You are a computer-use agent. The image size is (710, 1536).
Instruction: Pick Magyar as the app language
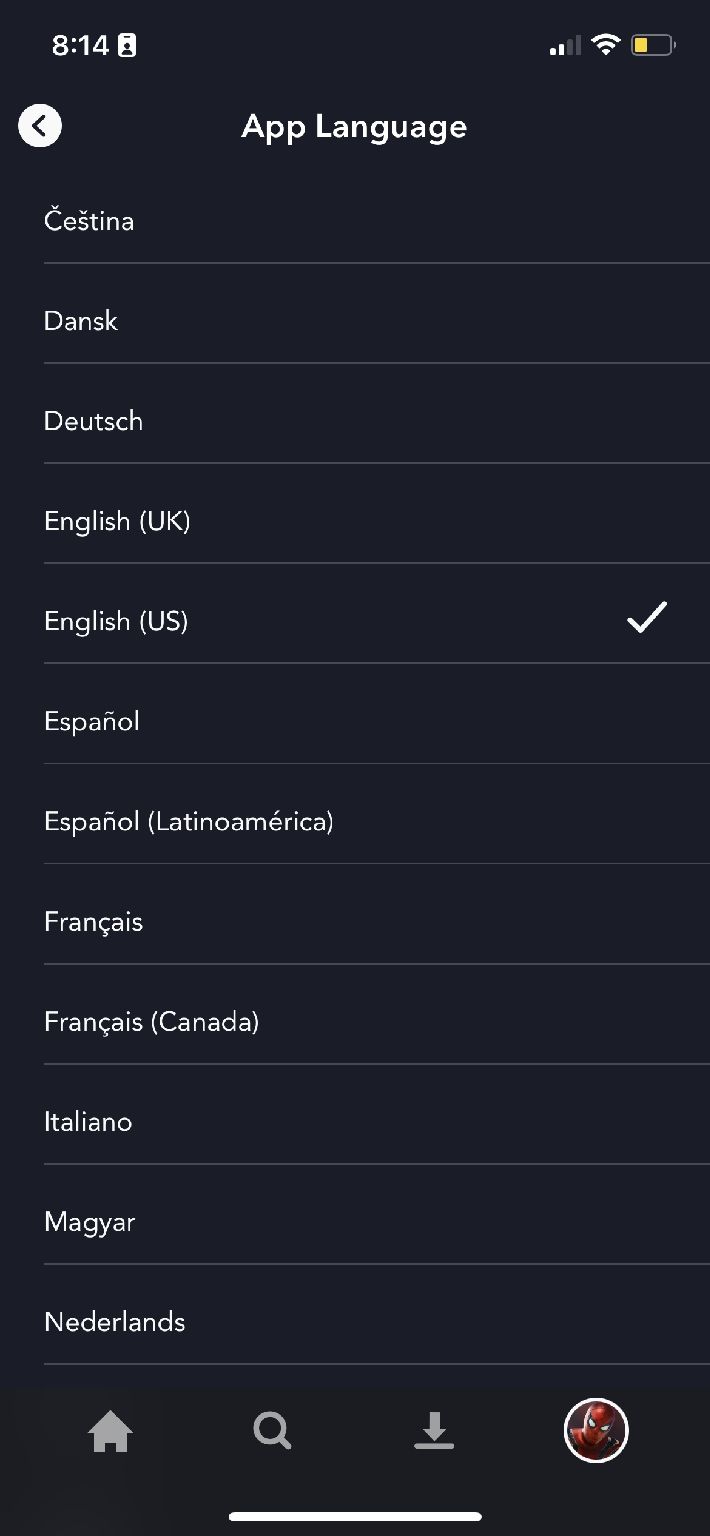[89, 1221]
